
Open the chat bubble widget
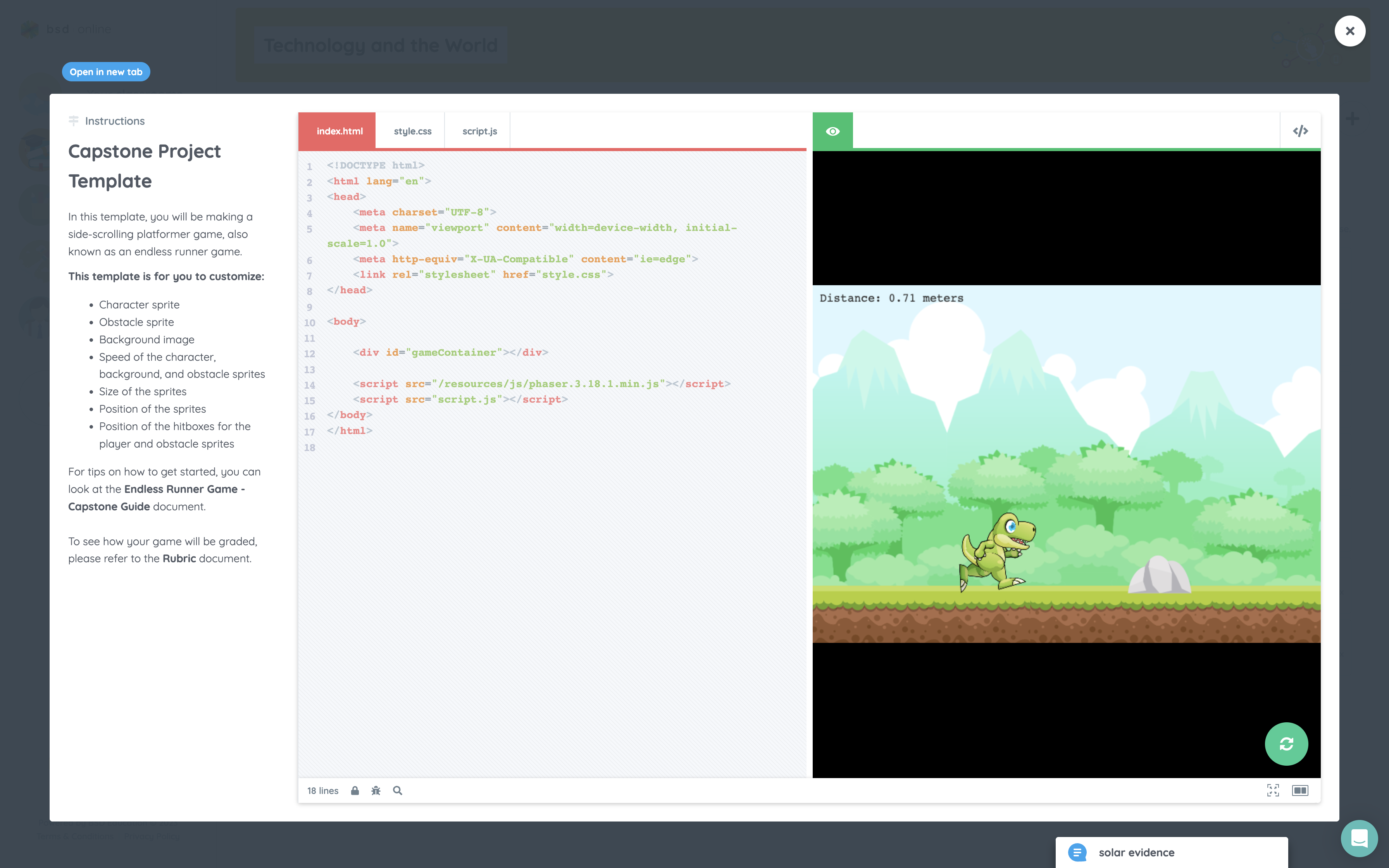(1359, 838)
